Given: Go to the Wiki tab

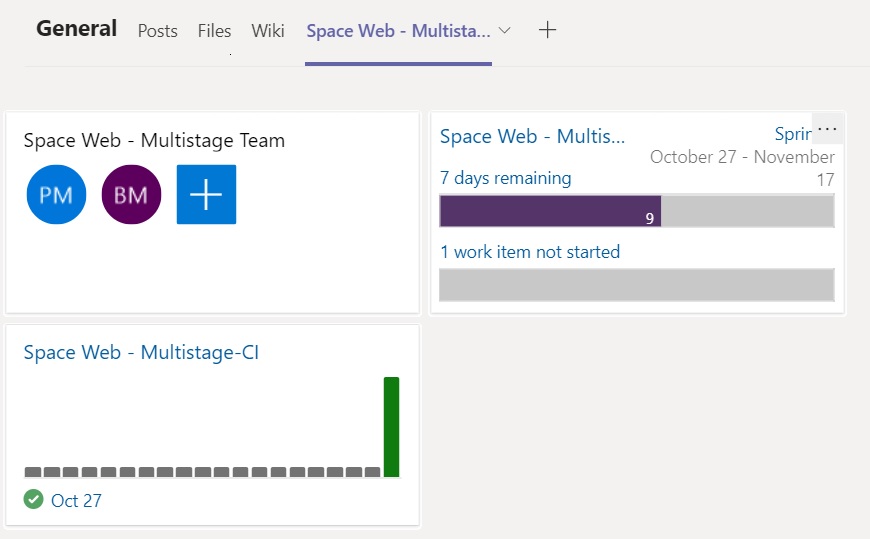Looking at the screenshot, I should click(268, 31).
